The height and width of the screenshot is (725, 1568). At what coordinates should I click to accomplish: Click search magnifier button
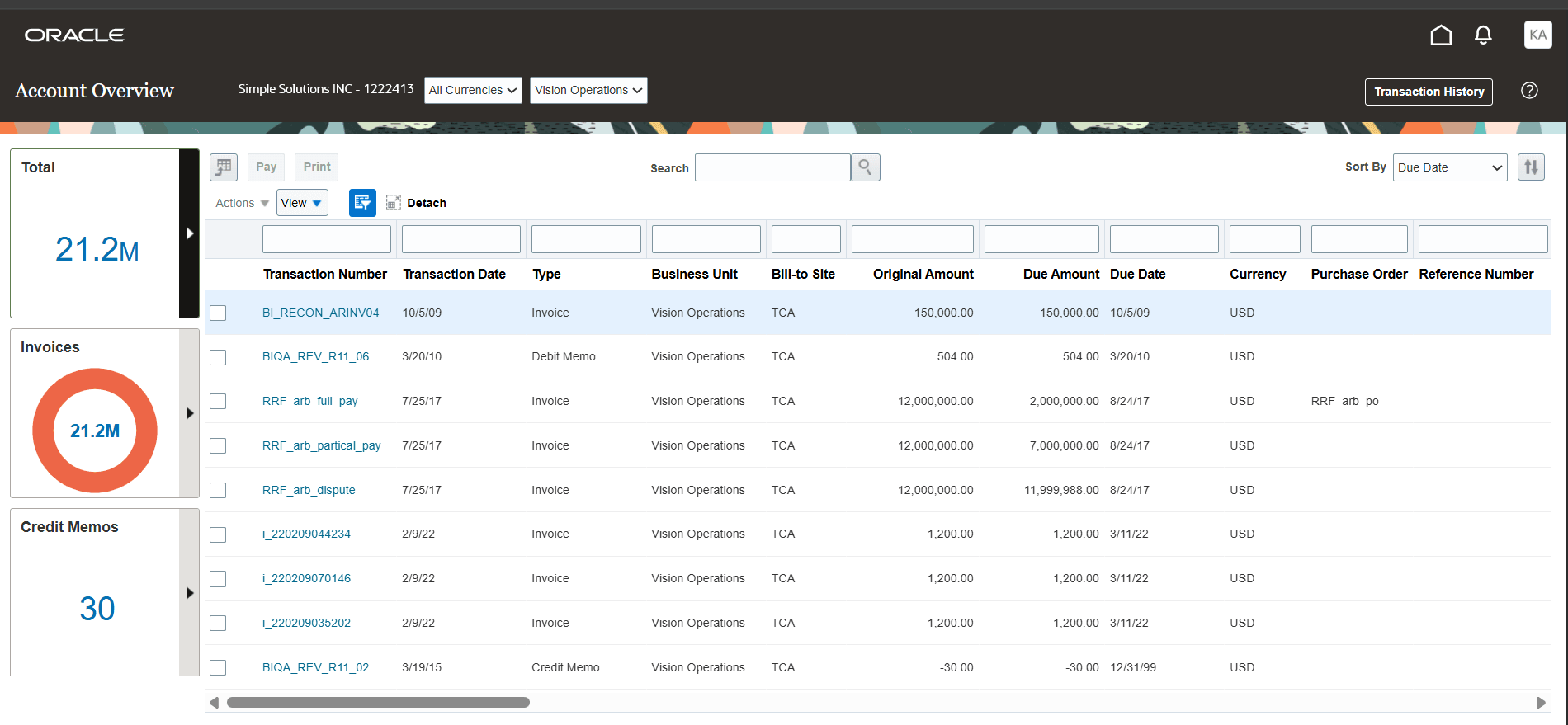click(x=865, y=167)
